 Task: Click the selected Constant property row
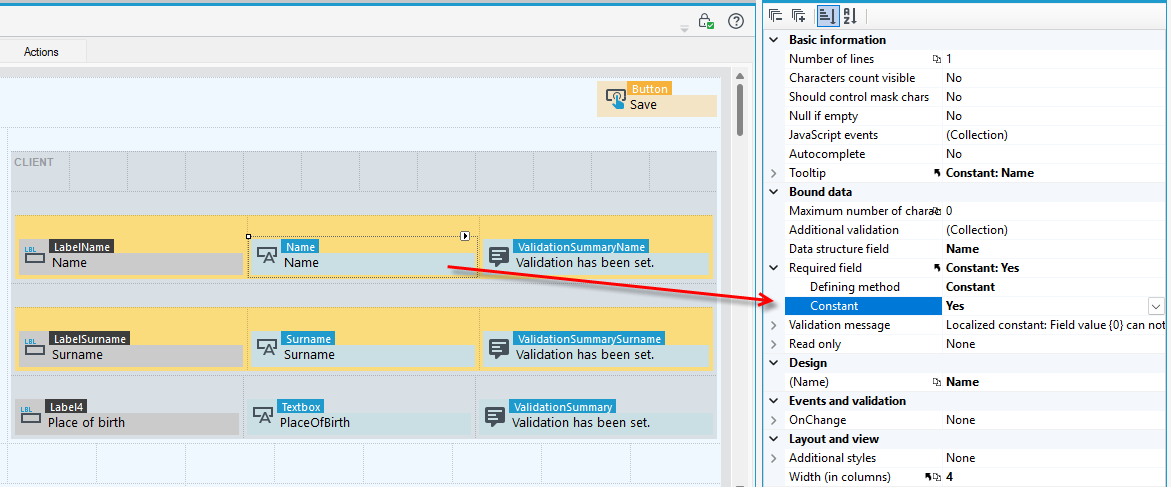click(x=973, y=305)
